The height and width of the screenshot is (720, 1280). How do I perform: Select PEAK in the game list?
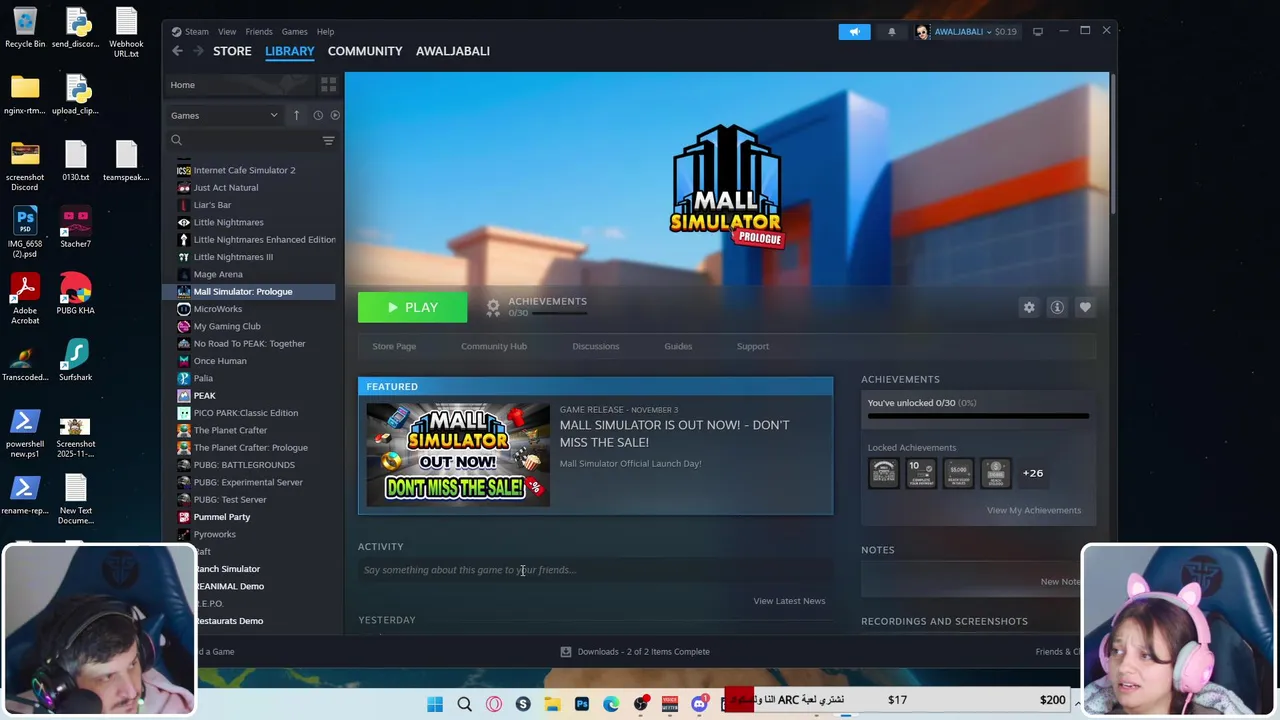(x=204, y=395)
